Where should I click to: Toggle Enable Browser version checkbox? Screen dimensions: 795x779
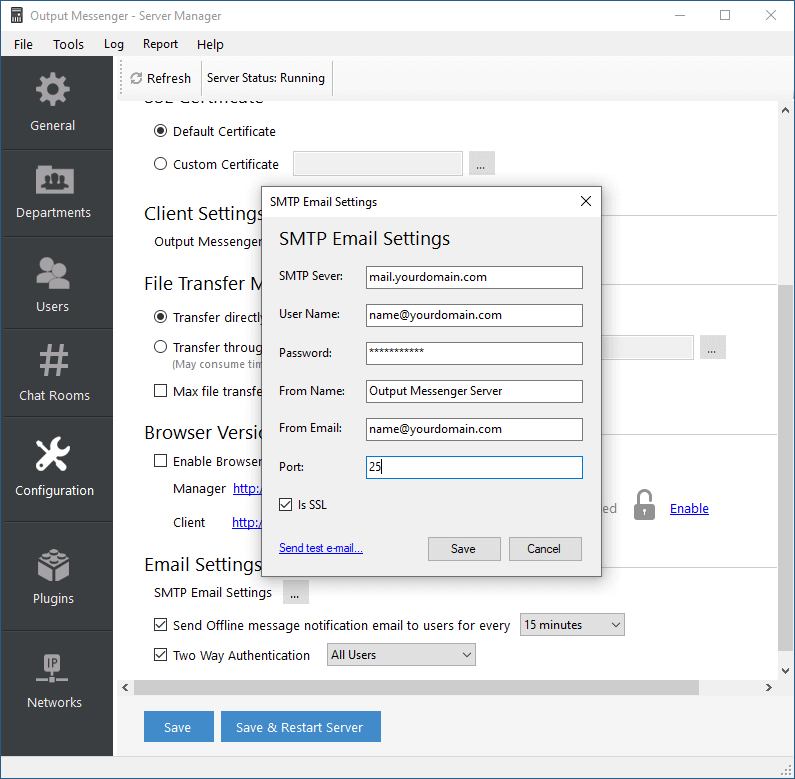click(x=160, y=461)
